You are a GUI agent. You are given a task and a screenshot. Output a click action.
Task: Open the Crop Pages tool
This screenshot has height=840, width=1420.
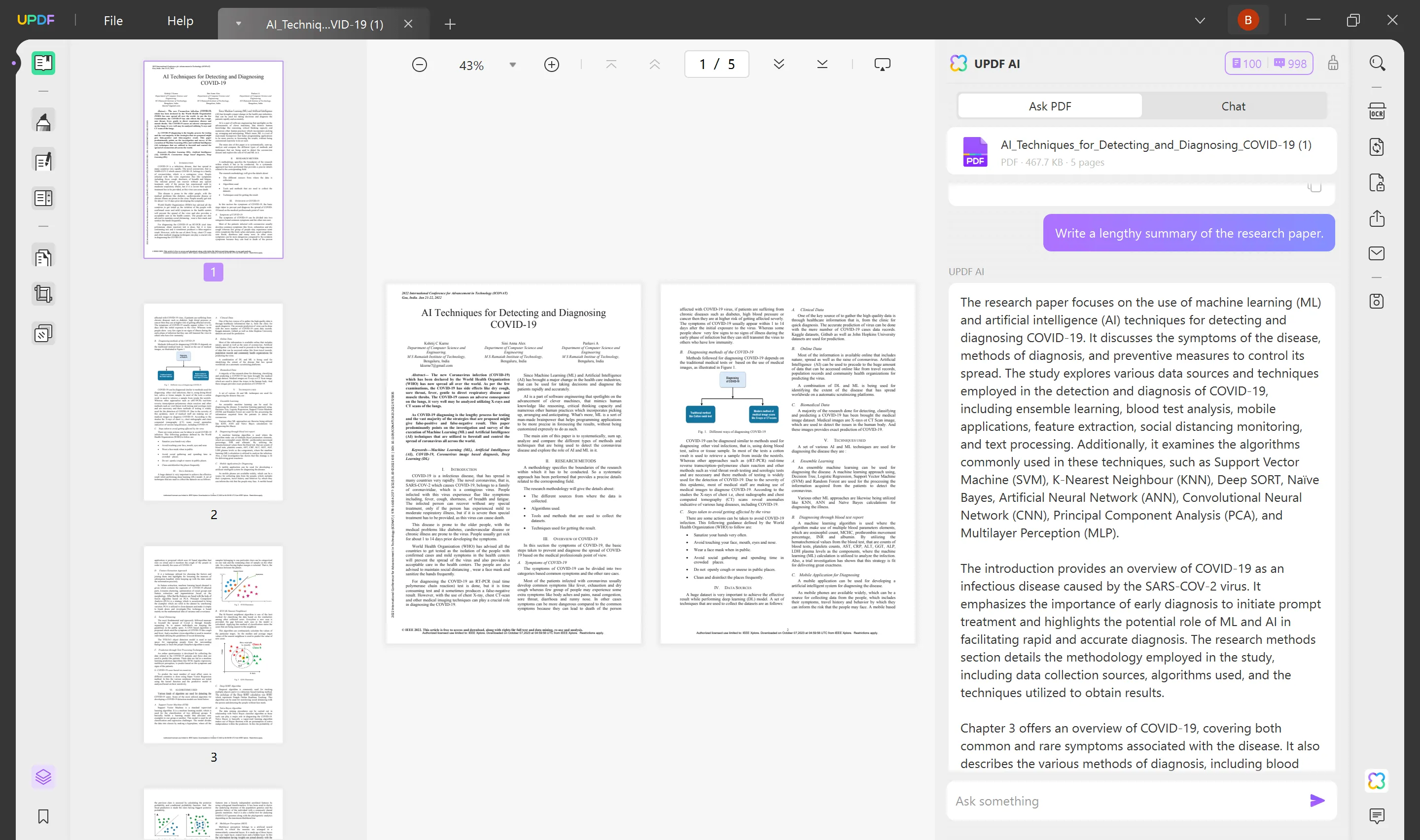coord(43,294)
